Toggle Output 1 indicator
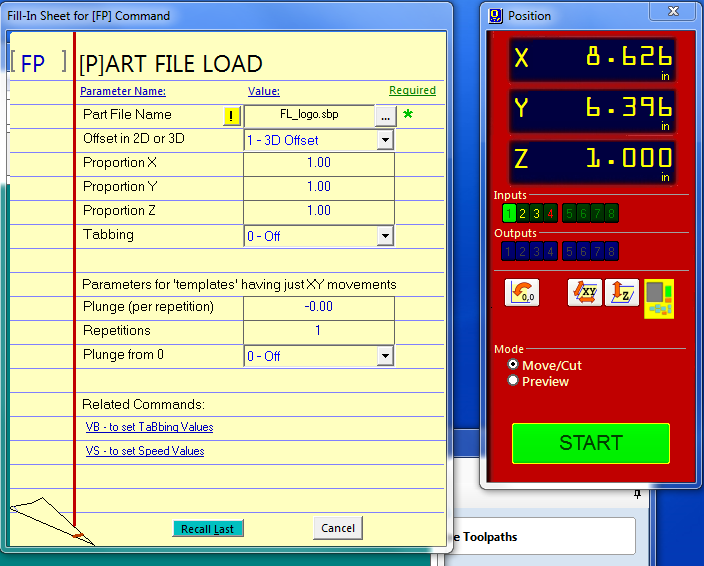Screen dimensions: 704x566 [x=508, y=251]
